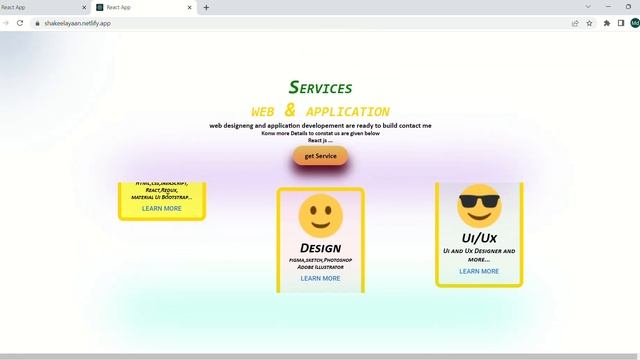Viewport: 640px width, 360px height.
Task: Click 'UI and UX Designer and more' text
Action: tap(479, 255)
